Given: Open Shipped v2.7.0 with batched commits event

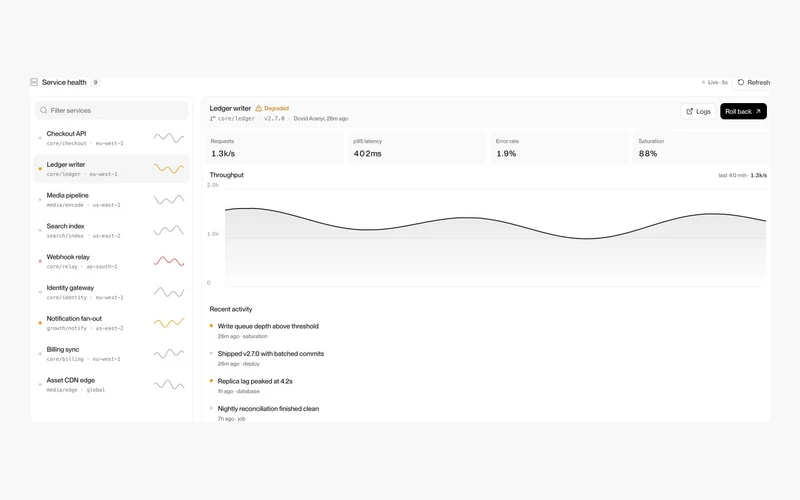Looking at the screenshot, I should 271,354.
